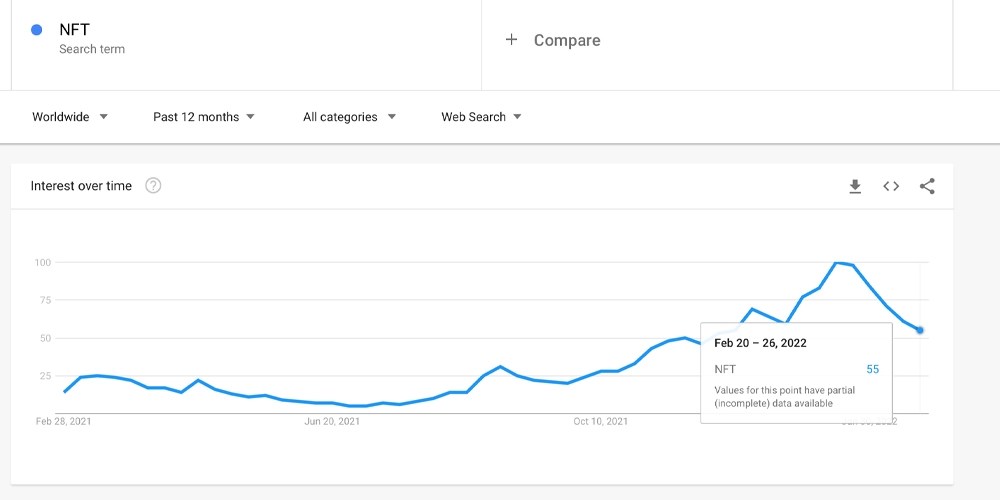Screen dimensions: 1000x500
Task: Change the Web Search type dropdown
Action: [482, 117]
